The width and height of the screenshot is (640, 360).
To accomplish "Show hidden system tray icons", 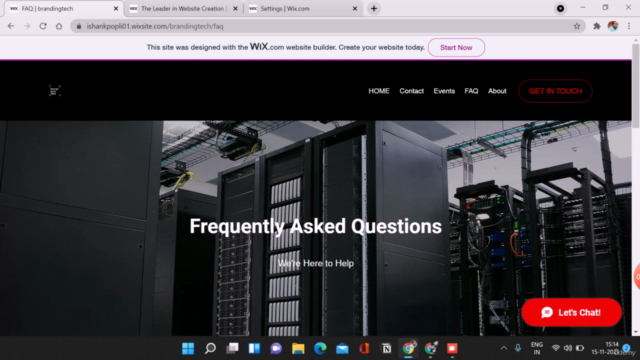I will tap(504, 348).
